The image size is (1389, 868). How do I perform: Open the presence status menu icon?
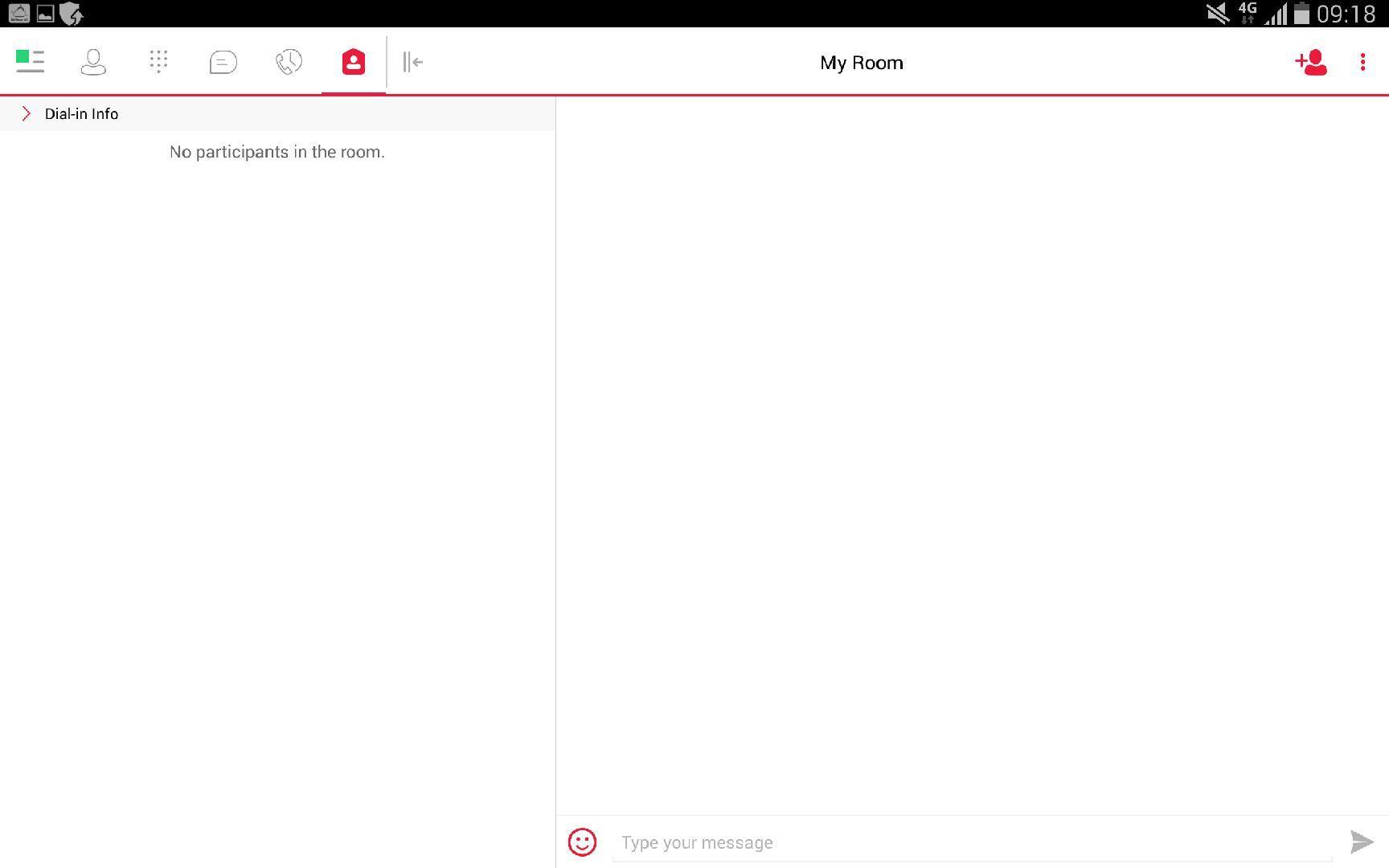point(30,61)
